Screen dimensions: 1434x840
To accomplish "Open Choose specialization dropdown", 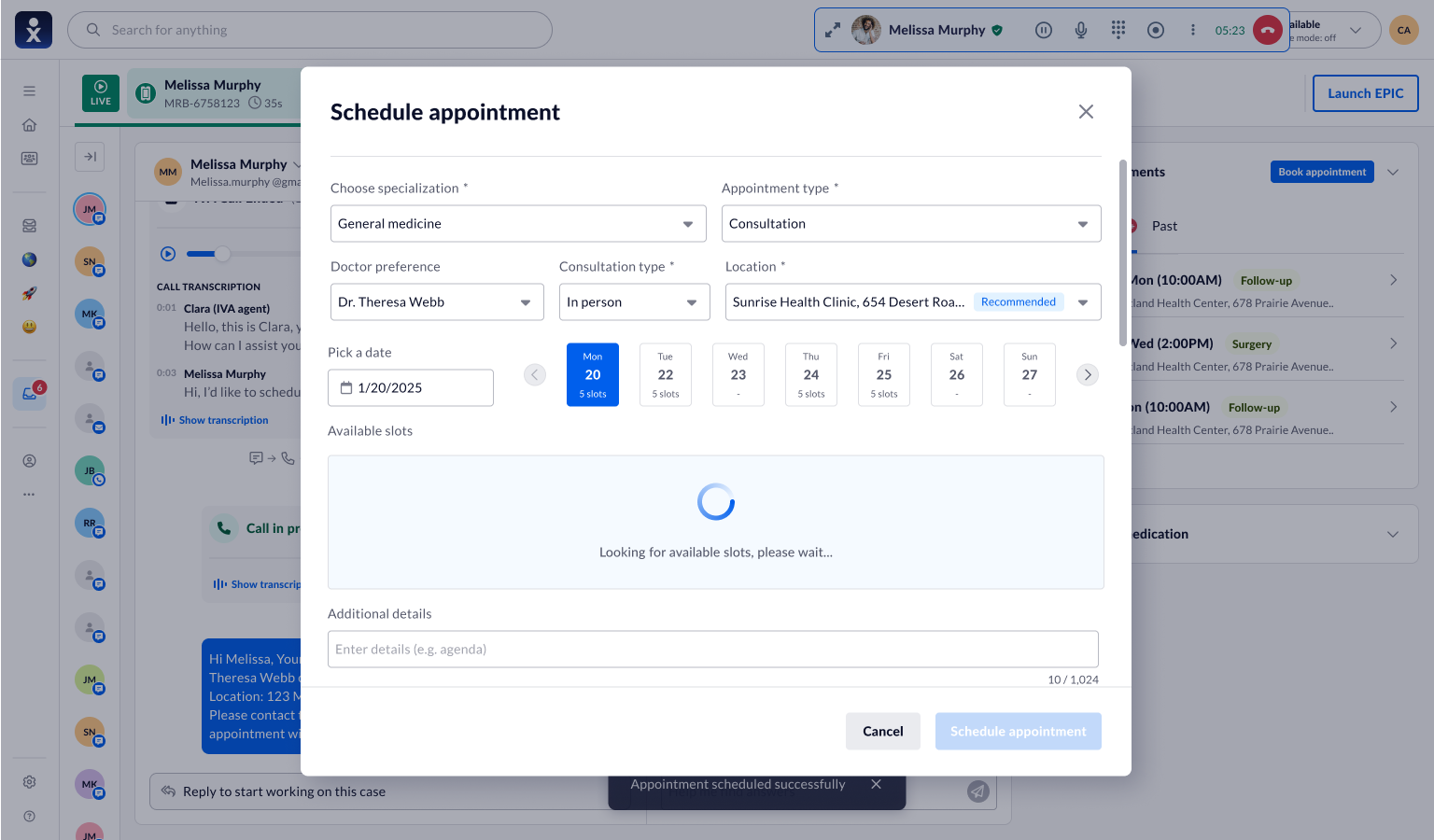I will point(518,224).
